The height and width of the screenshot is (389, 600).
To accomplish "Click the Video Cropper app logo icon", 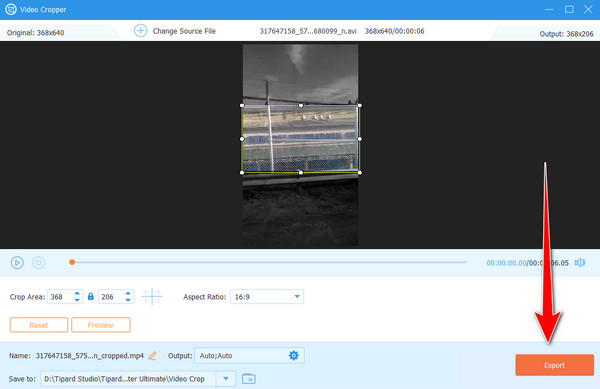I will click(11, 9).
